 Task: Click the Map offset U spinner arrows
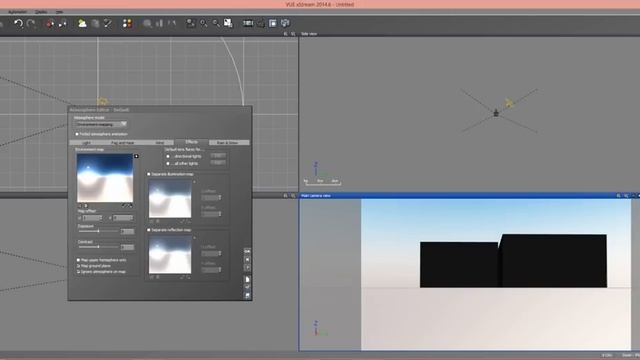tap(100, 218)
